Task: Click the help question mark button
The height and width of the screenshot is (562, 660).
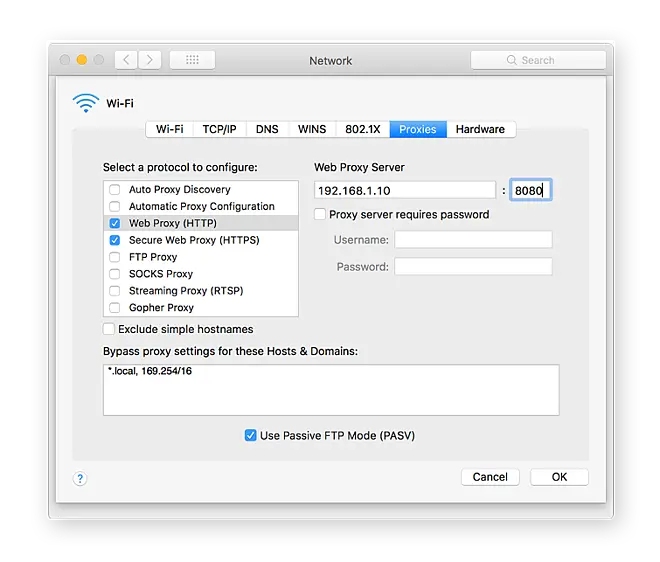Action: pyautogui.click(x=80, y=478)
